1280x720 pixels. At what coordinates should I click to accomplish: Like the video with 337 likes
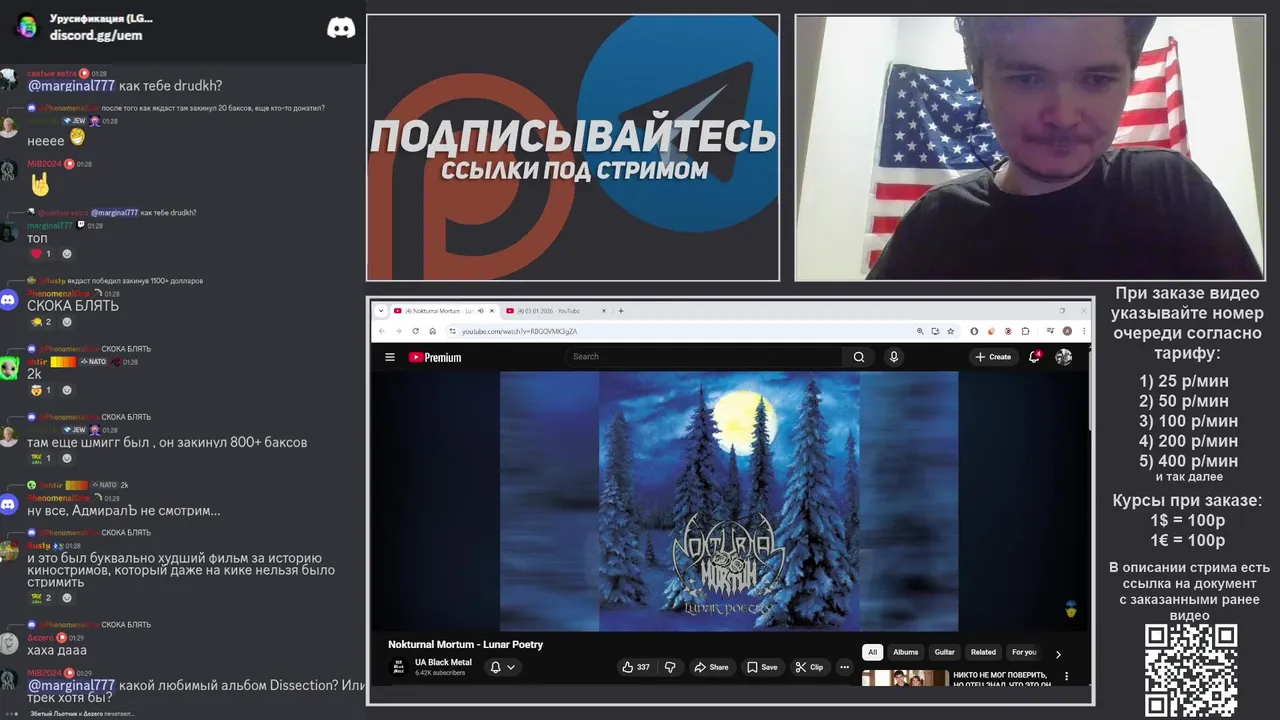(635, 667)
